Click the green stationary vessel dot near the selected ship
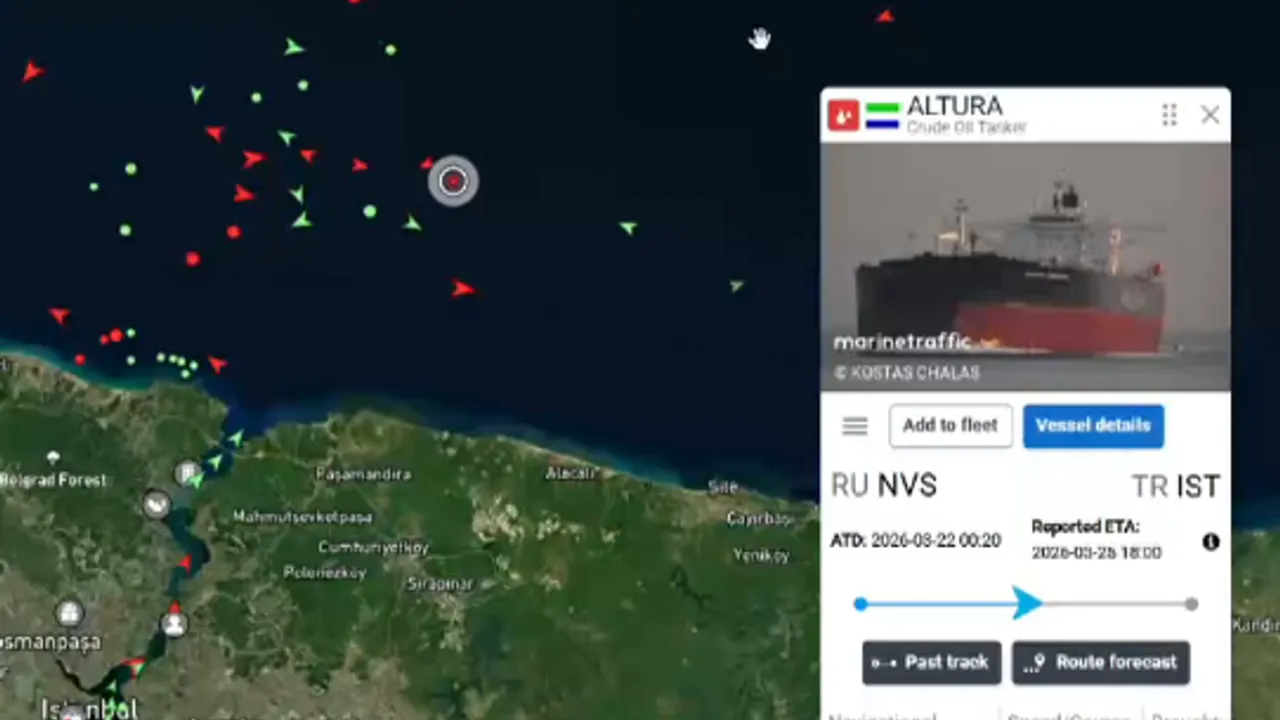 click(370, 211)
